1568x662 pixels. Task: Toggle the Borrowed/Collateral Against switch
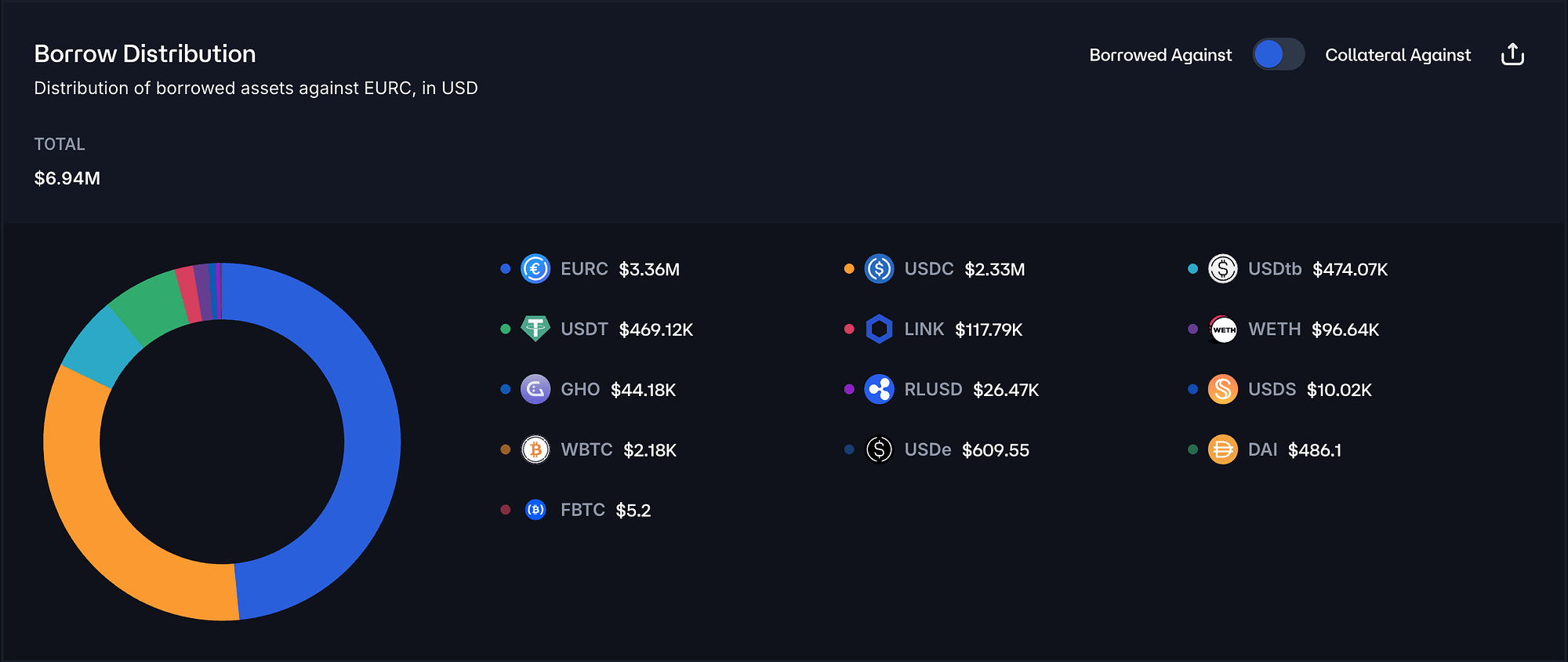[1278, 55]
